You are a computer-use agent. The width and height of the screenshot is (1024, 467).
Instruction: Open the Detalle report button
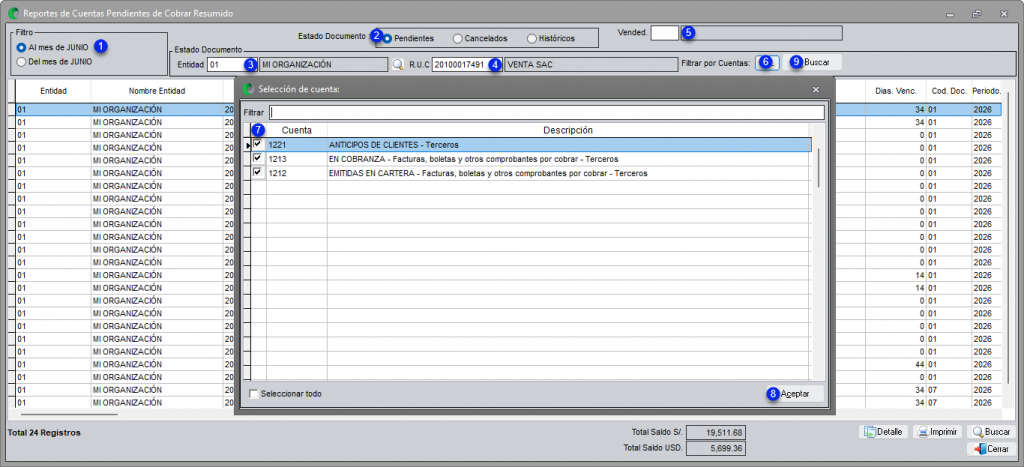click(x=884, y=432)
